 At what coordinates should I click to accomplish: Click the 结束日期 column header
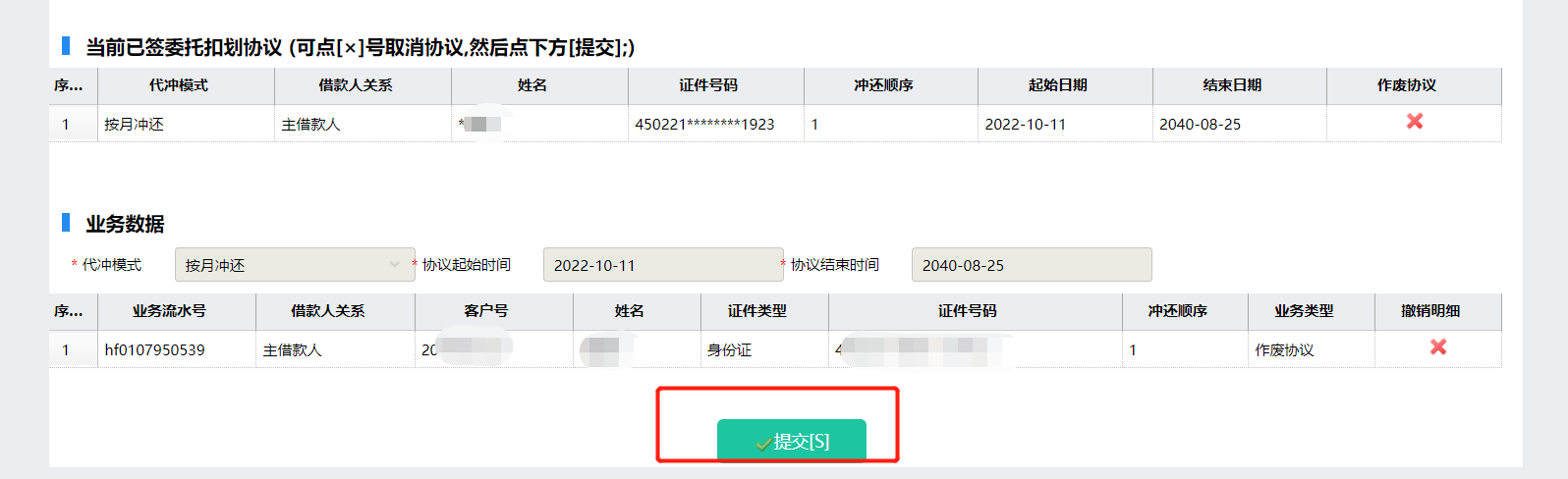pyautogui.click(x=1232, y=85)
